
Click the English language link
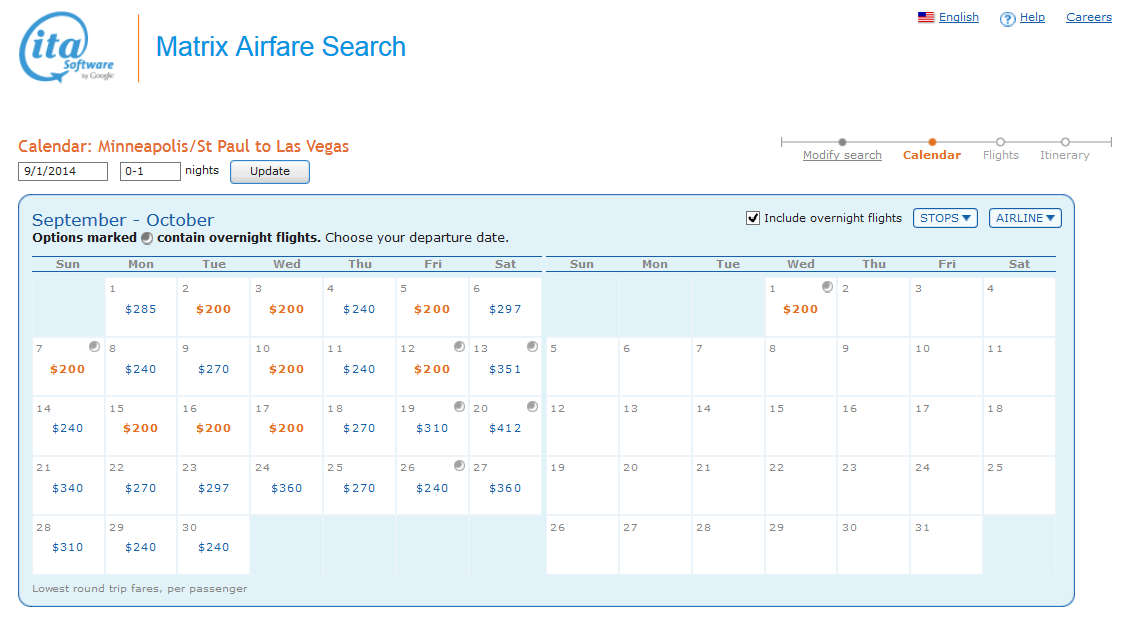(958, 17)
